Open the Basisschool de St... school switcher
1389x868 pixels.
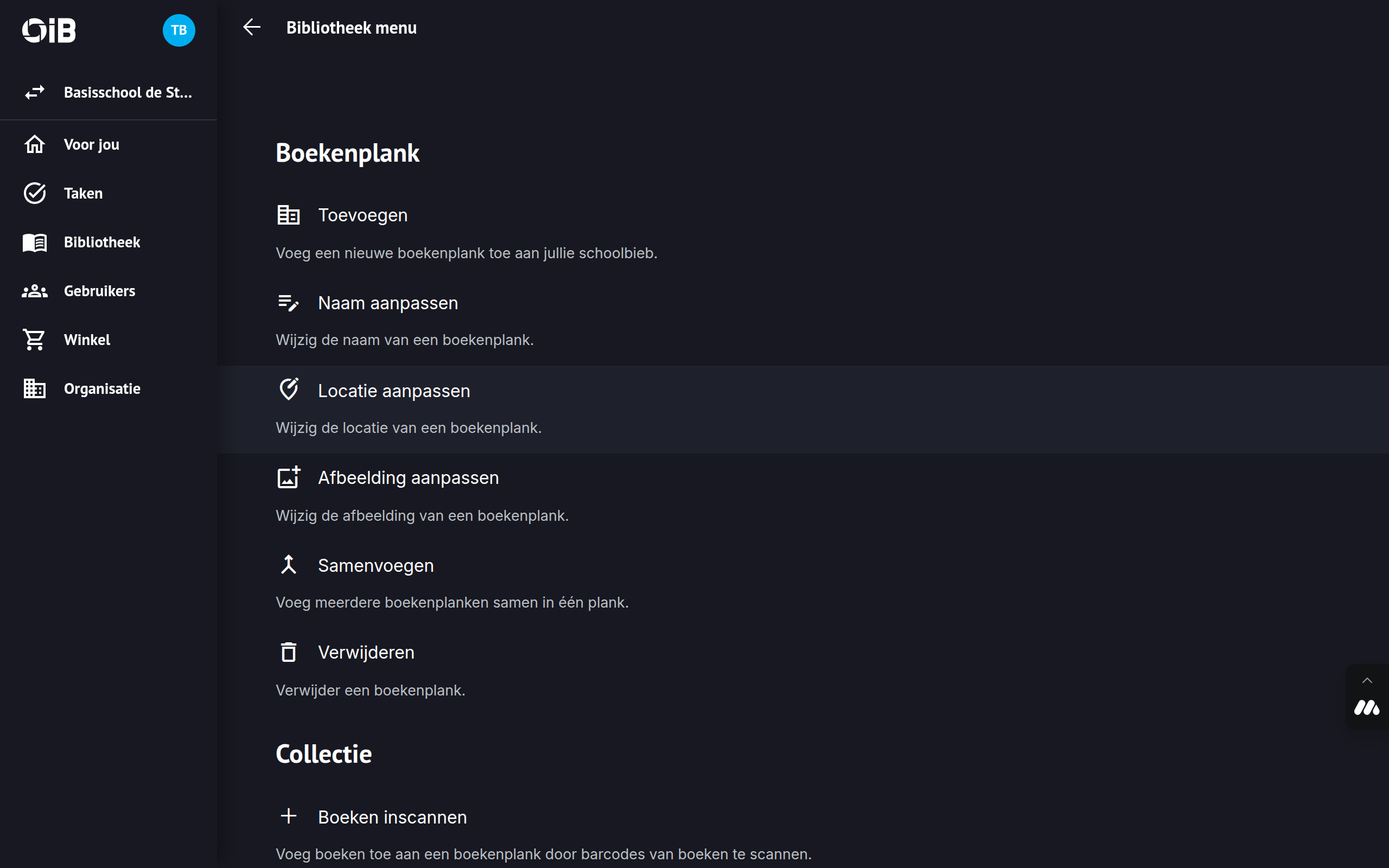point(128,92)
